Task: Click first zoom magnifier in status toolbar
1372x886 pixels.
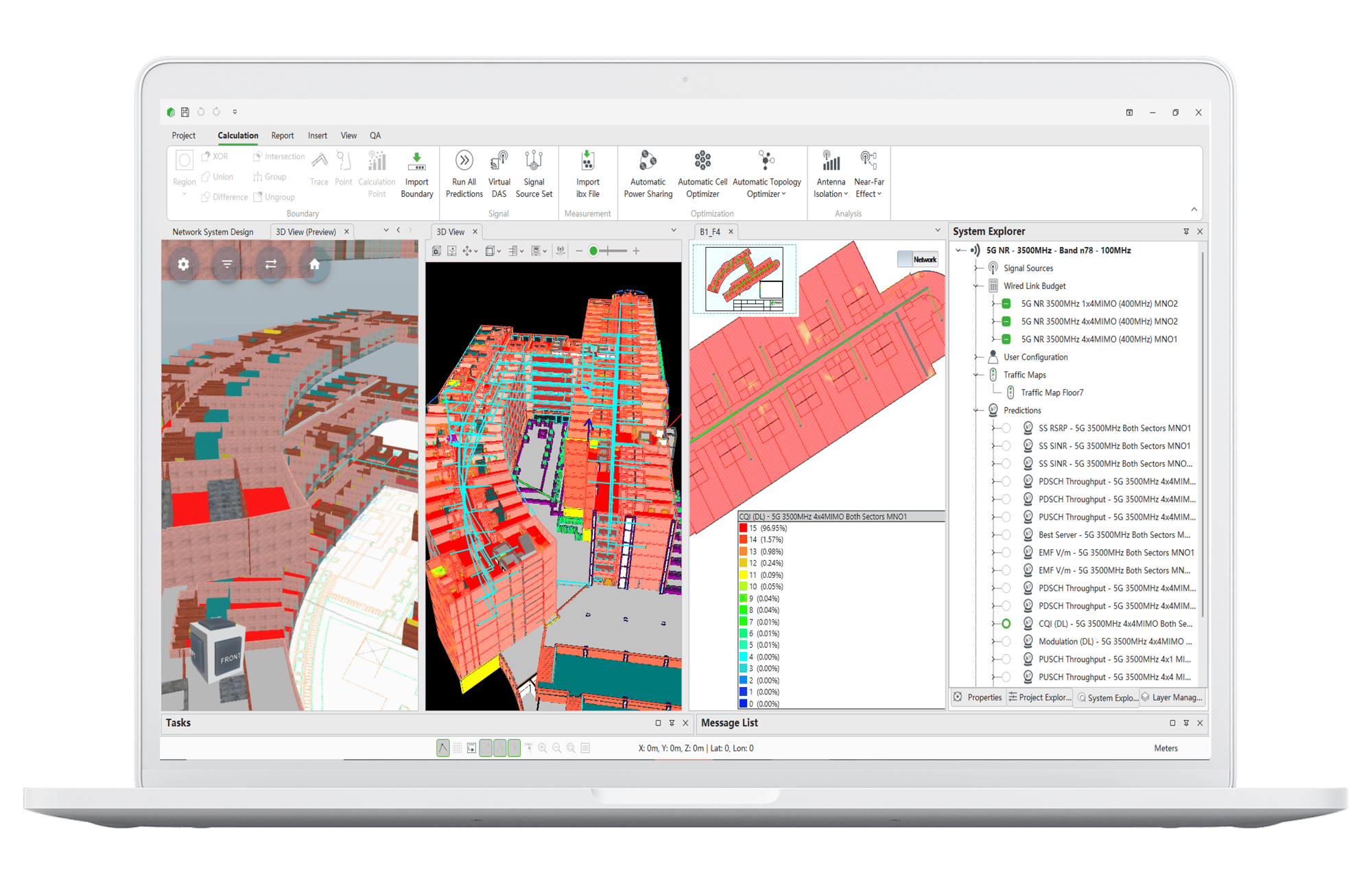Action: (x=543, y=748)
